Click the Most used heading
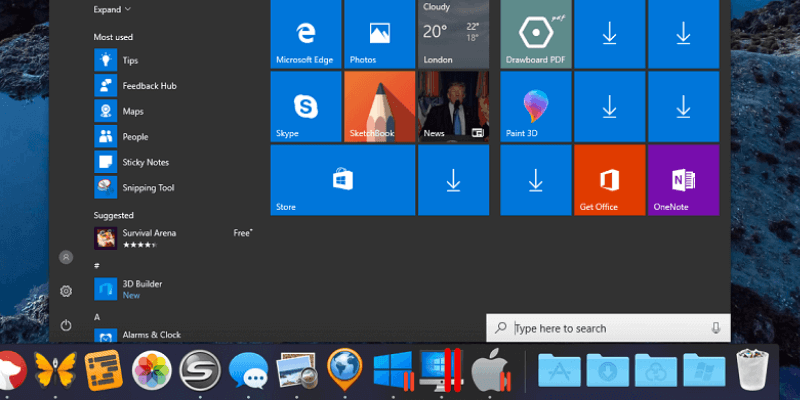This screenshot has height=400, width=800. 113,37
